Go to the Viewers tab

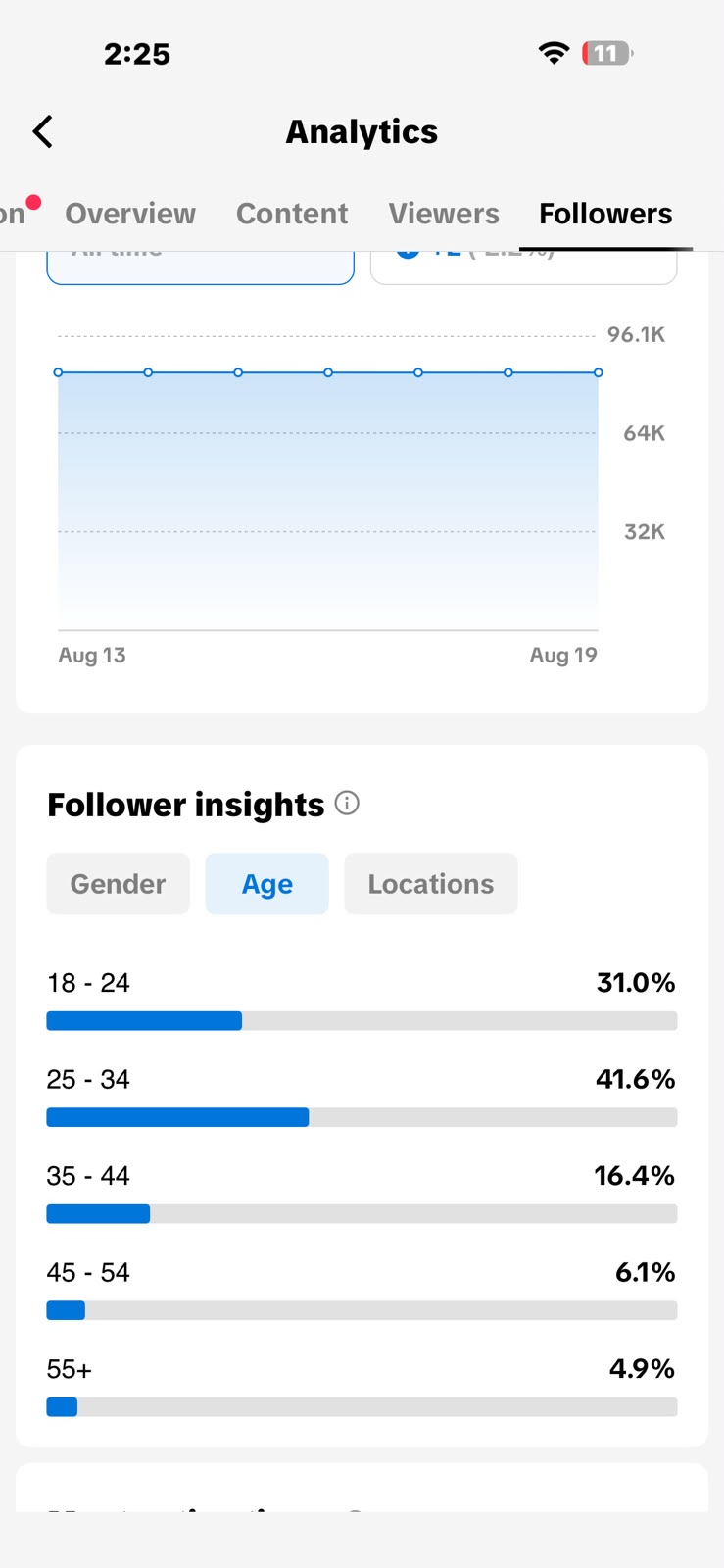444,214
